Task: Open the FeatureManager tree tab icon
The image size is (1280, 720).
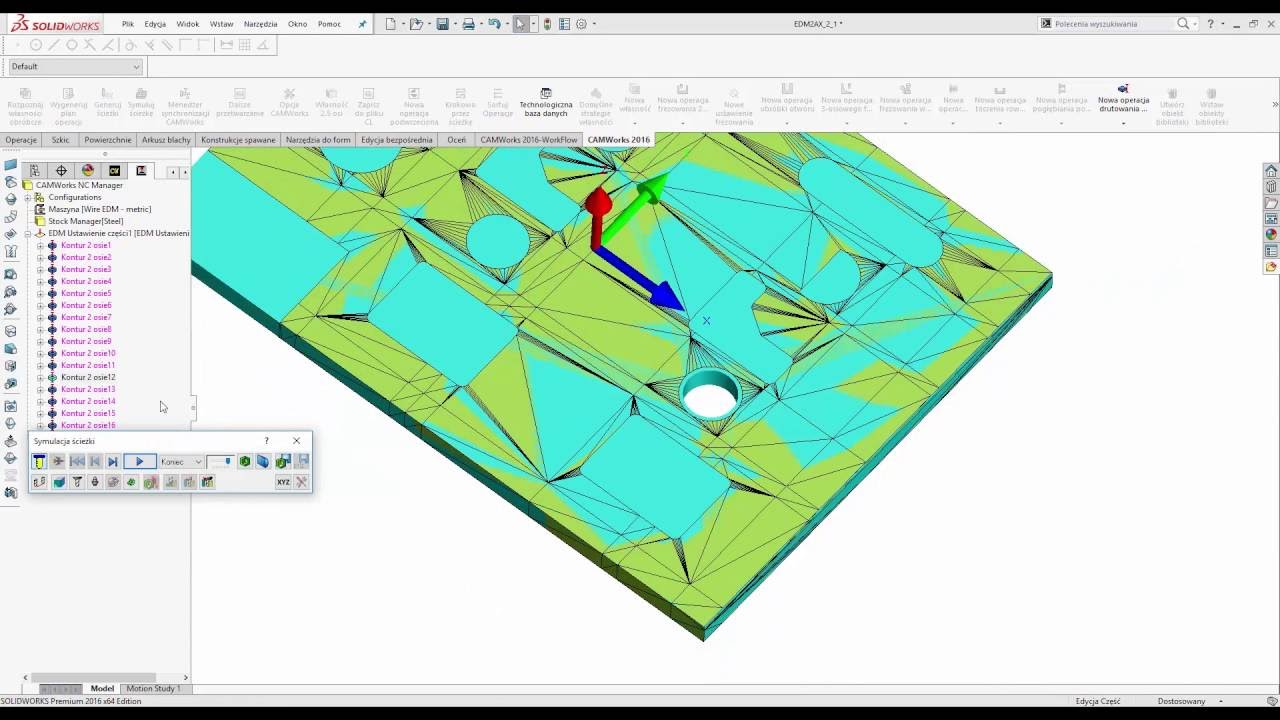Action: click(x=35, y=171)
